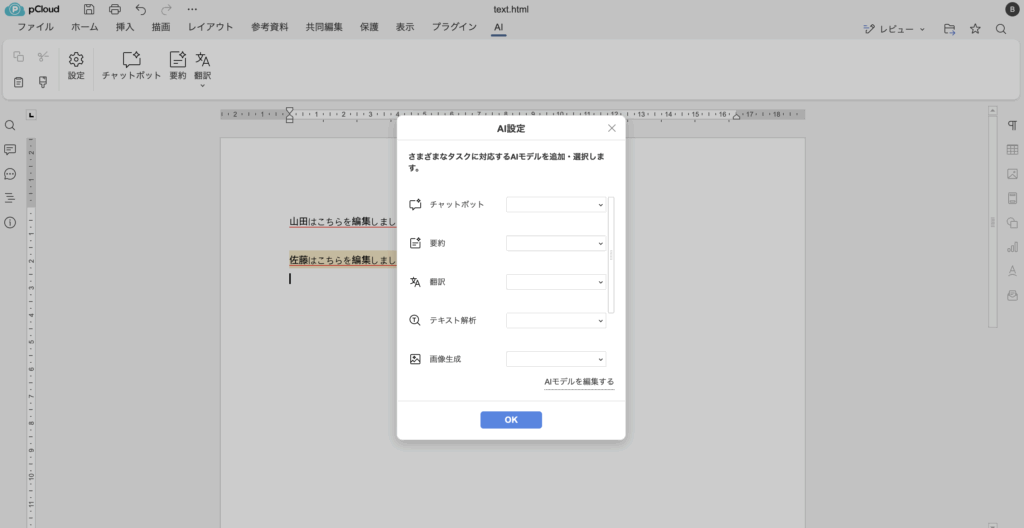Open the Find search icon in left sidebar
Screen dimensions: 1024x528
(x=10, y=125)
